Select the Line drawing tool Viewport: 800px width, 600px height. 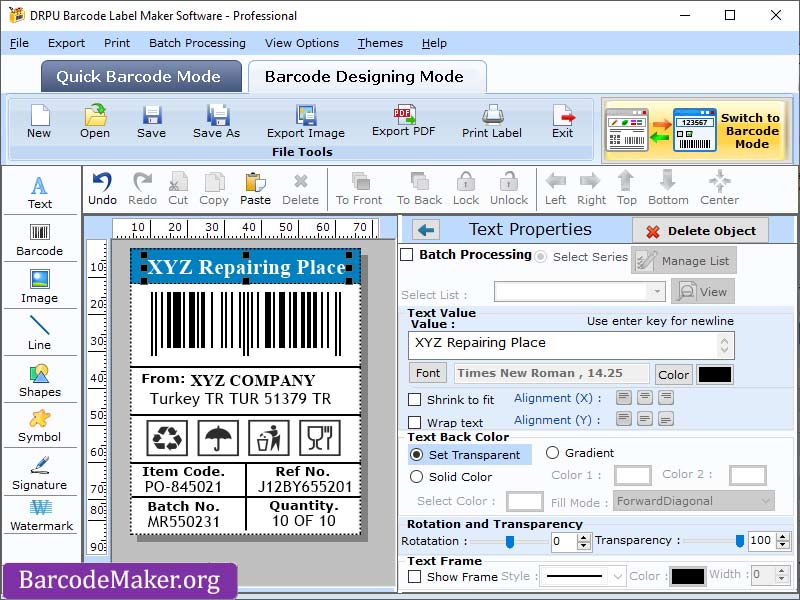coord(40,331)
